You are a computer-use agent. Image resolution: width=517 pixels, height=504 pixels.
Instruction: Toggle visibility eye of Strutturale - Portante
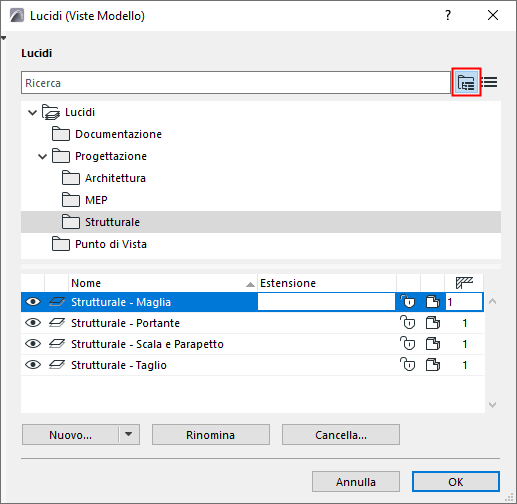[x=33, y=323]
